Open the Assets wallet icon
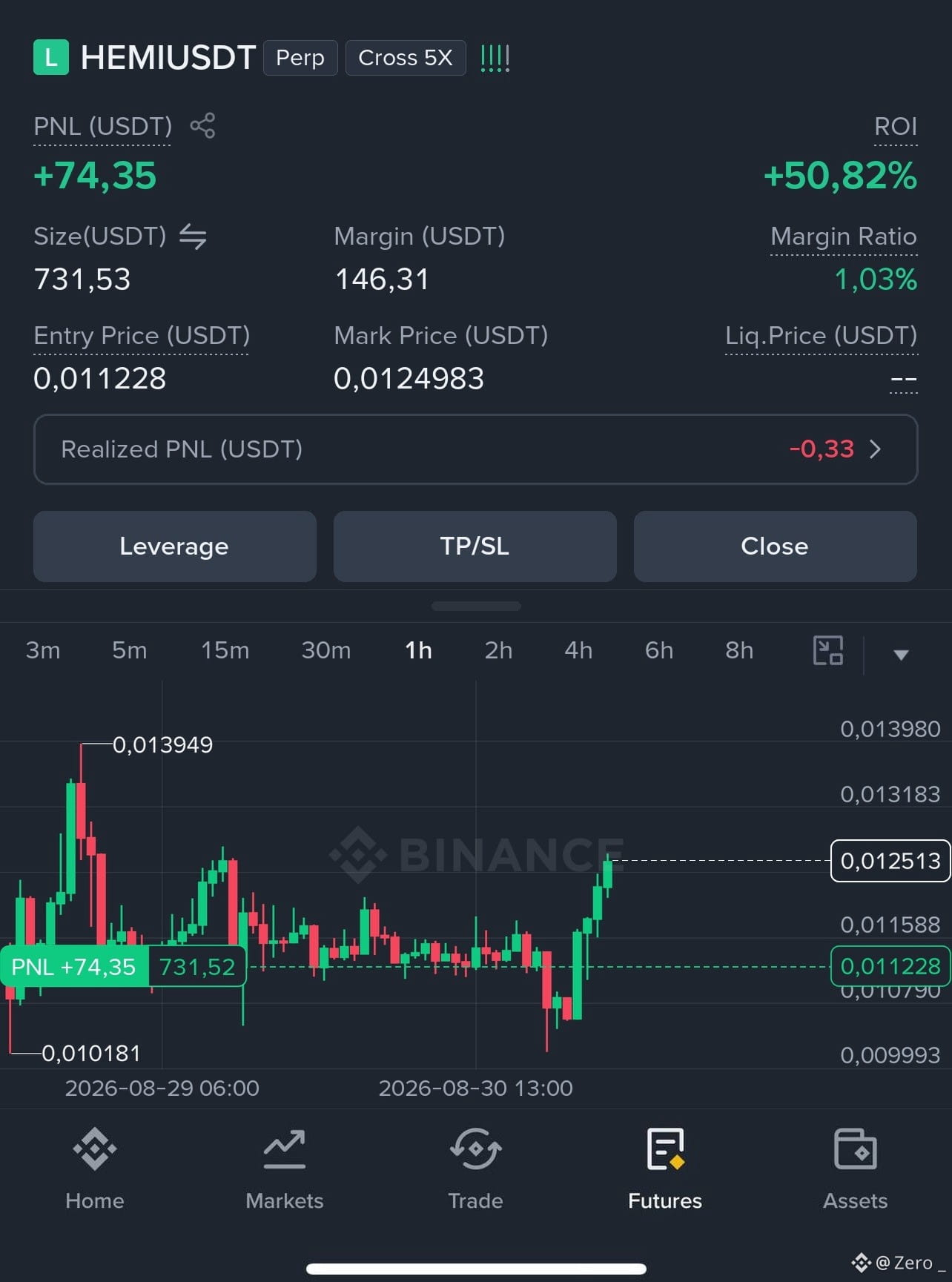Image resolution: width=952 pixels, height=1282 pixels. (x=856, y=1149)
